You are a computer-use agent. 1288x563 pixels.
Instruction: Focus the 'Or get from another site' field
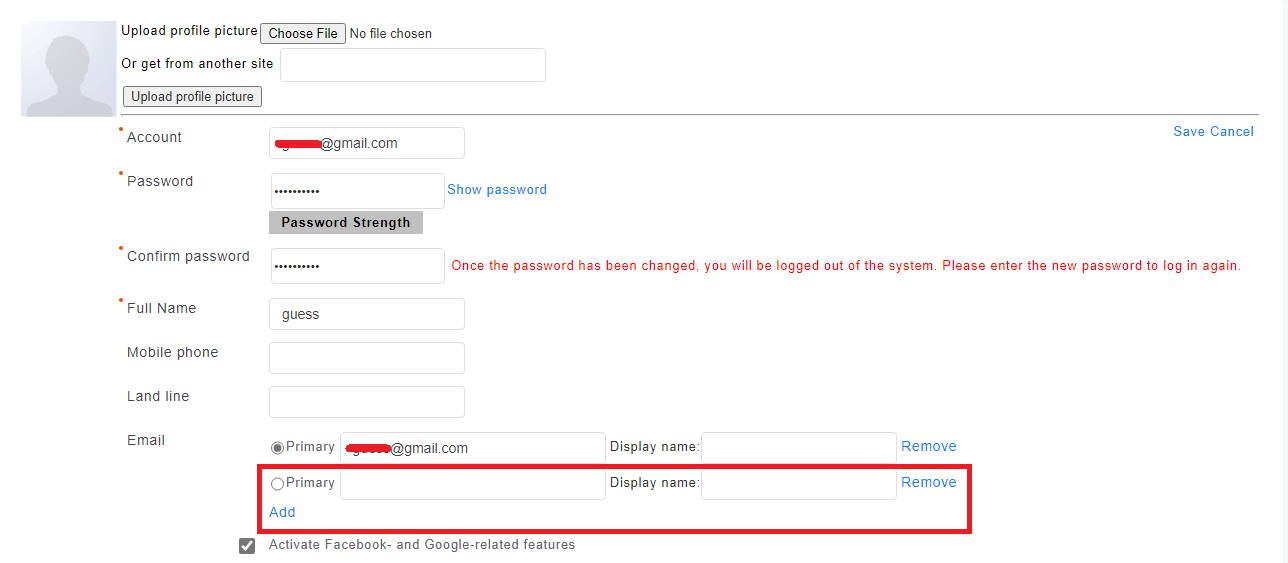pos(412,65)
